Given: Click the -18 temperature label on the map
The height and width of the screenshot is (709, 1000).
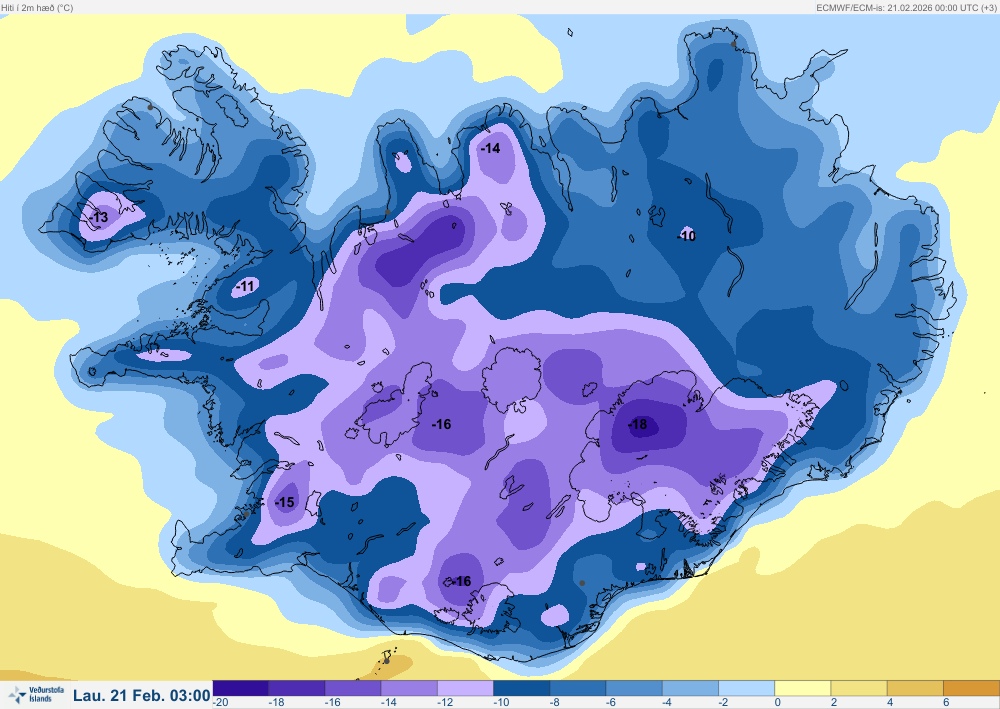Looking at the screenshot, I should (638, 424).
